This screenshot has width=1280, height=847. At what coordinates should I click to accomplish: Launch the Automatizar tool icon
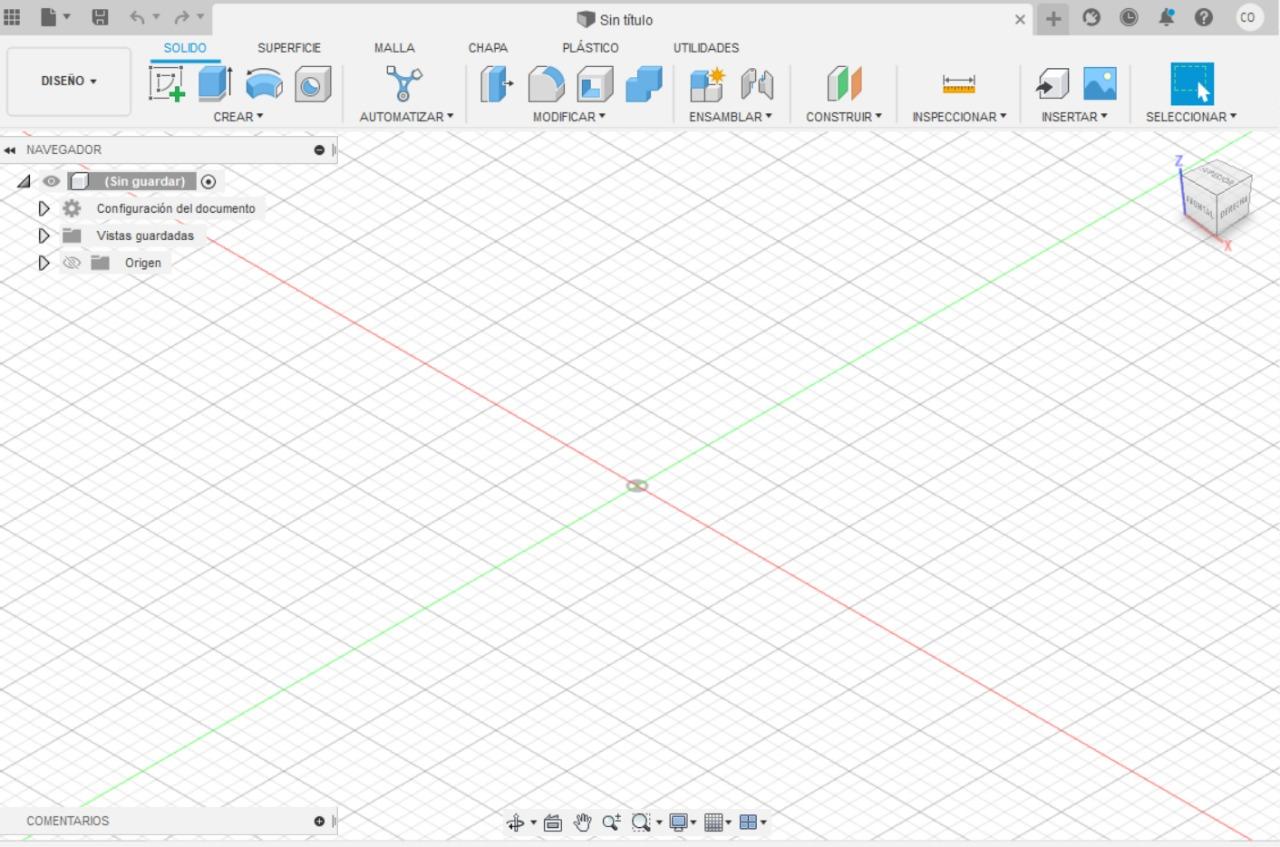[x=405, y=84]
